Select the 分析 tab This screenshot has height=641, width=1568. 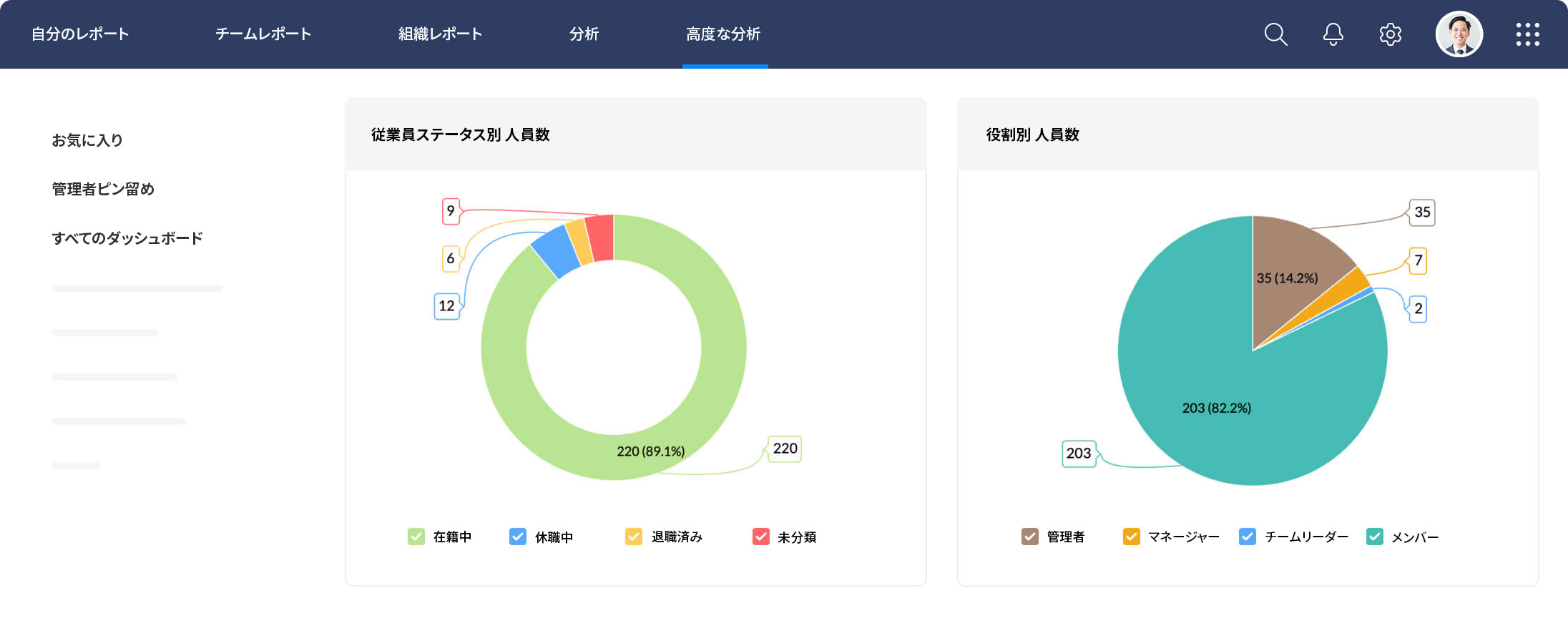(584, 34)
